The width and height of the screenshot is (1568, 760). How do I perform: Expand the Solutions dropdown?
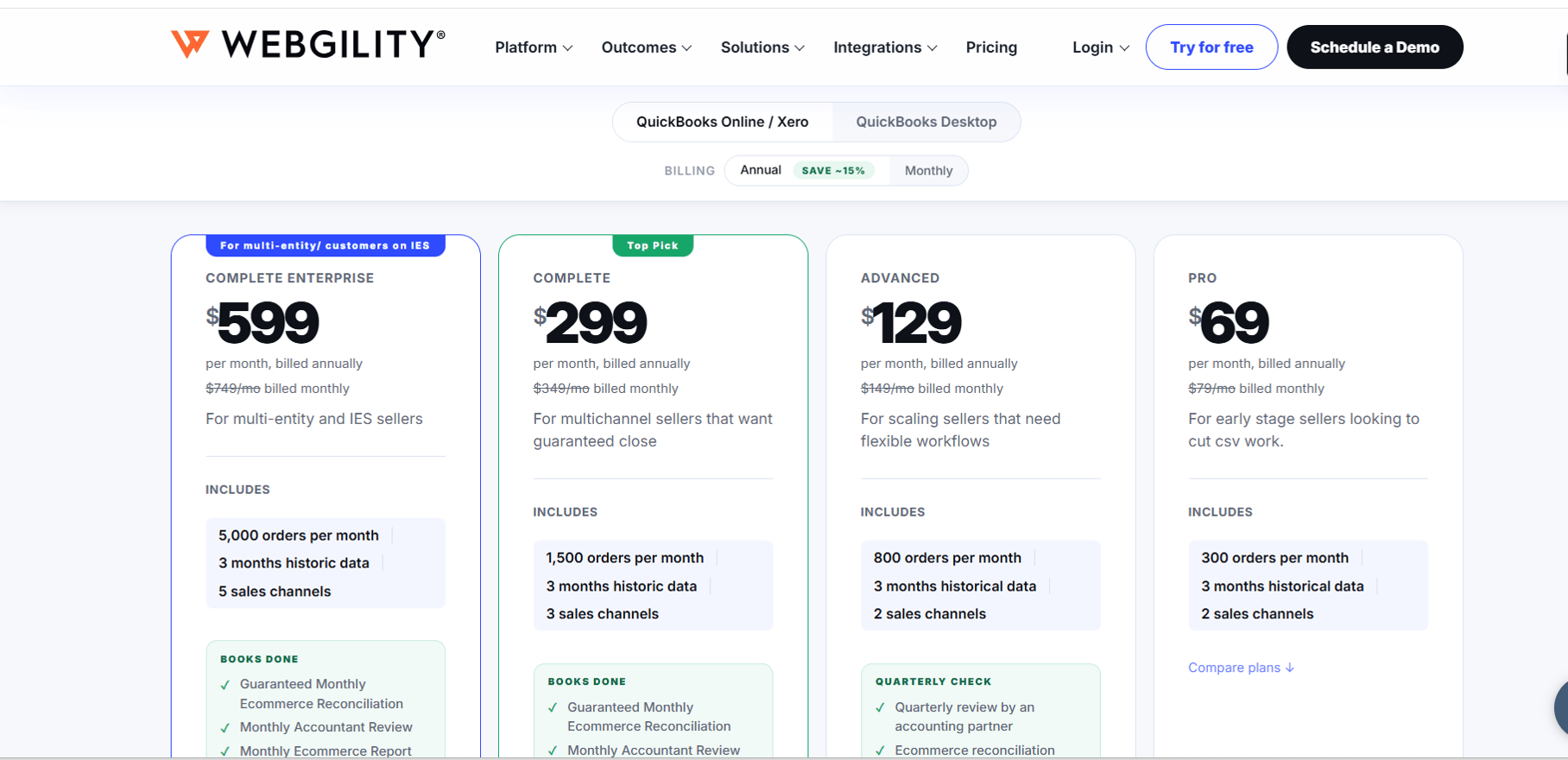pos(762,47)
